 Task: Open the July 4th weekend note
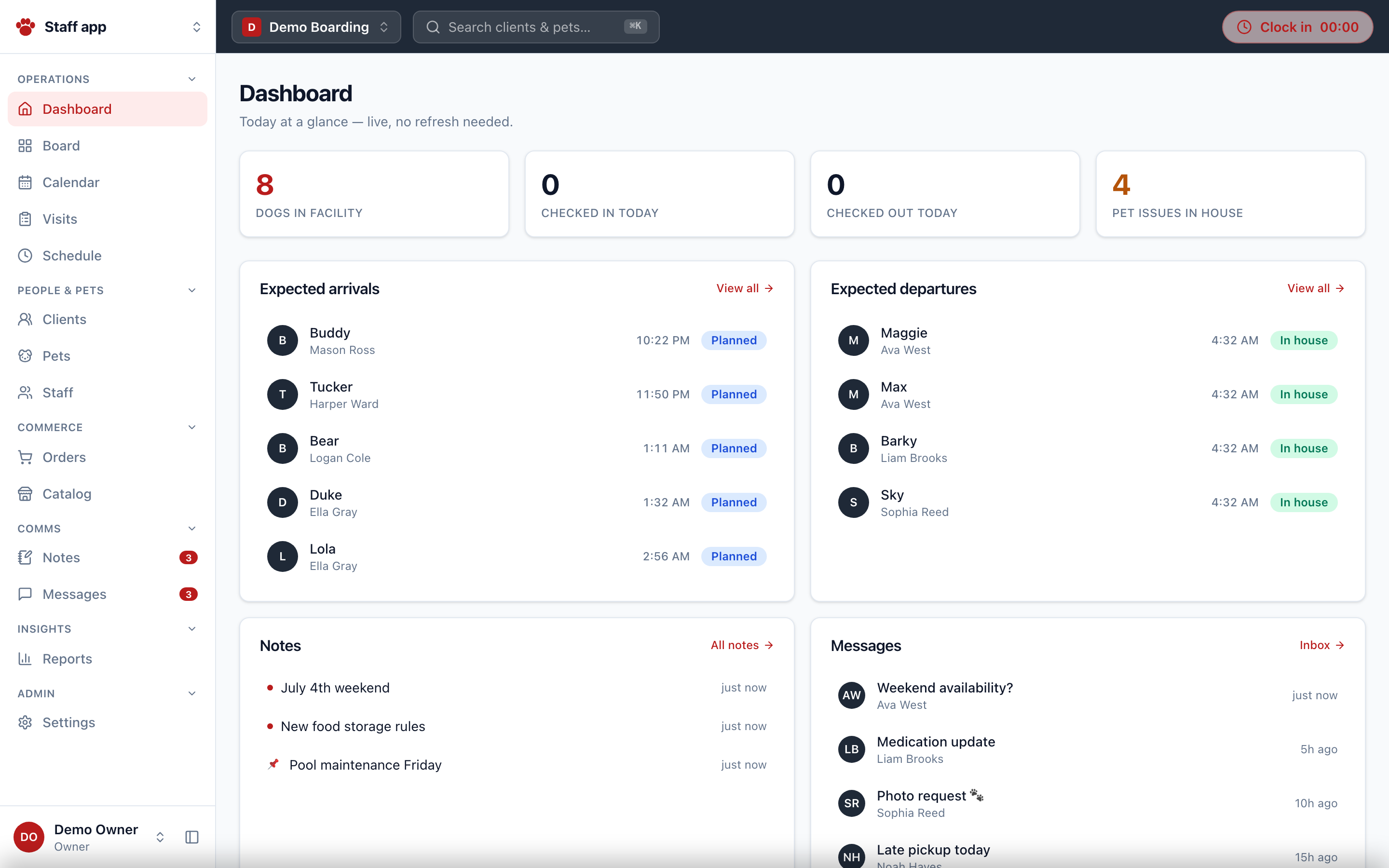517,688
